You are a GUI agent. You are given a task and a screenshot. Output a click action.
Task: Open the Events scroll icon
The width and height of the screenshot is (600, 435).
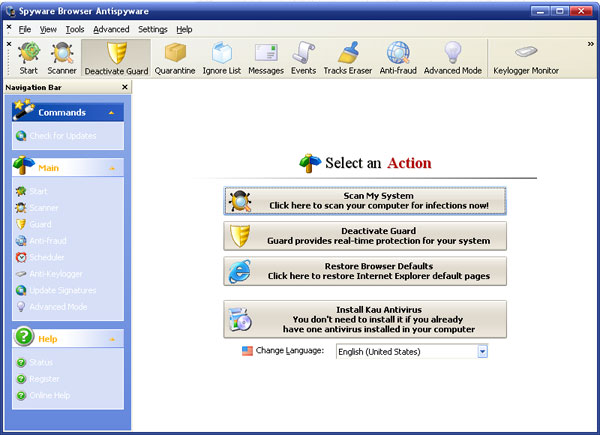pos(303,59)
